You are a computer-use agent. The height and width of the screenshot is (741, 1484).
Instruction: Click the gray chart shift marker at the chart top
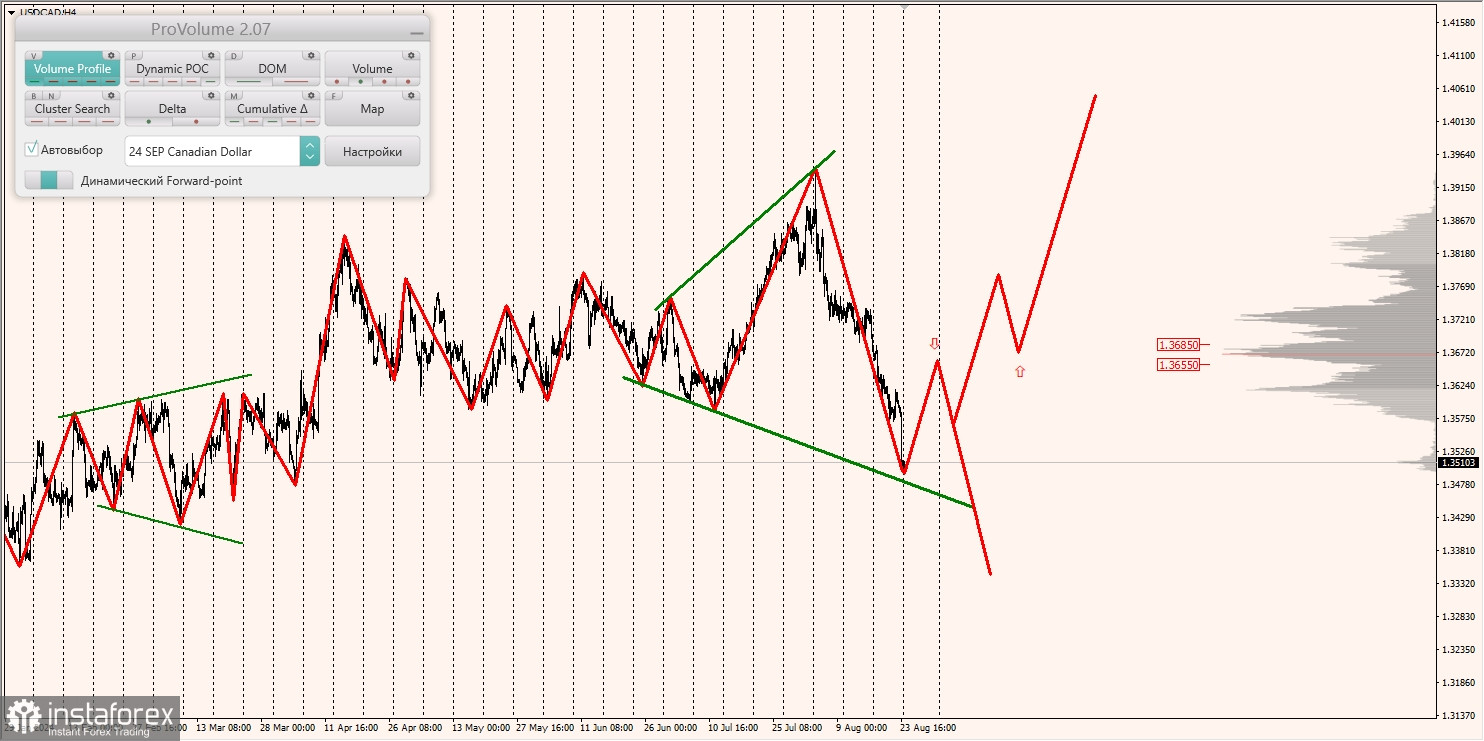905,7
